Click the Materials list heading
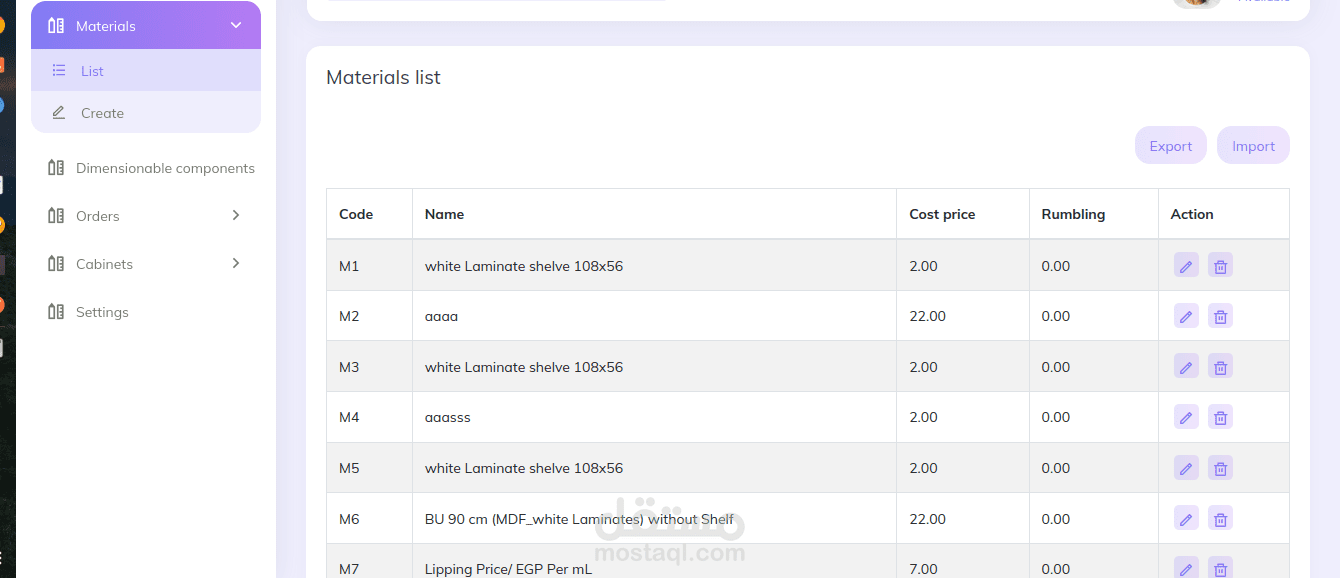This screenshot has width=1340, height=578. point(383,77)
